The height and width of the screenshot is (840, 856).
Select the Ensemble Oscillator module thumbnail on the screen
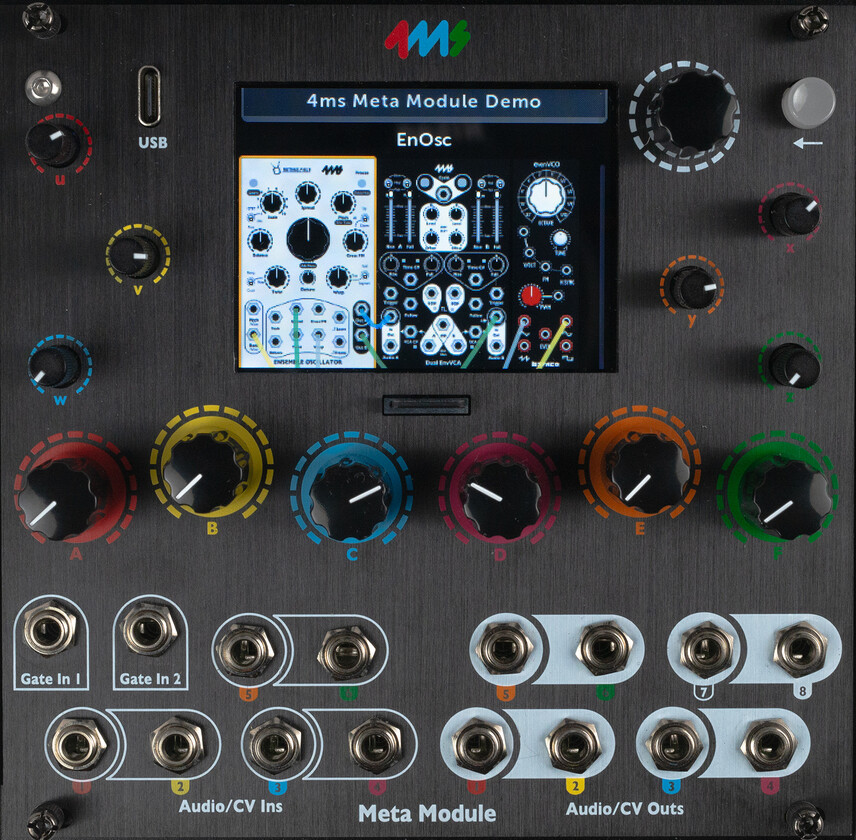(307, 263)
